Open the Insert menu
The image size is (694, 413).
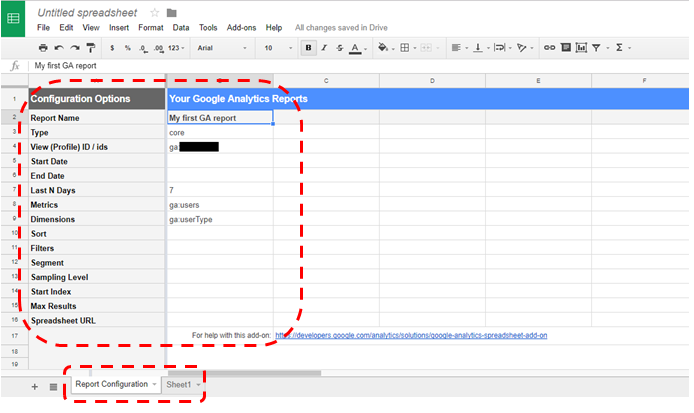point(119,27)
